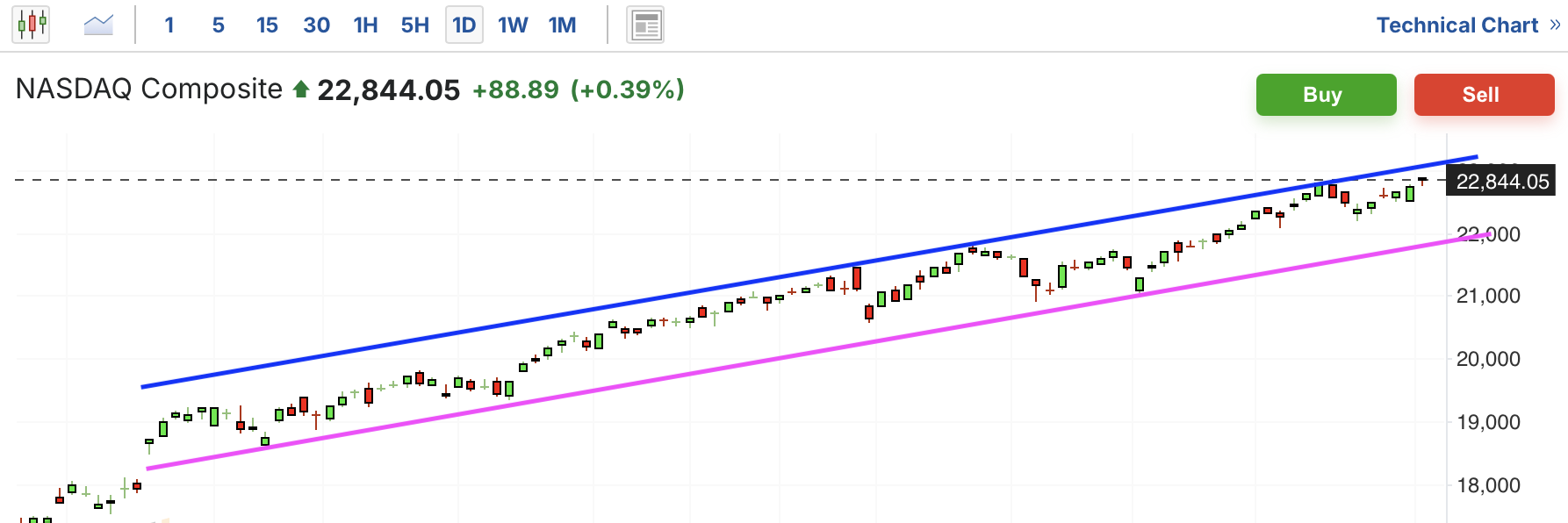Click the green up arrow indicator
Image resolution: width=1568 pixels, height=523 pixels.
pyautogui.click(x=301, y=89)
